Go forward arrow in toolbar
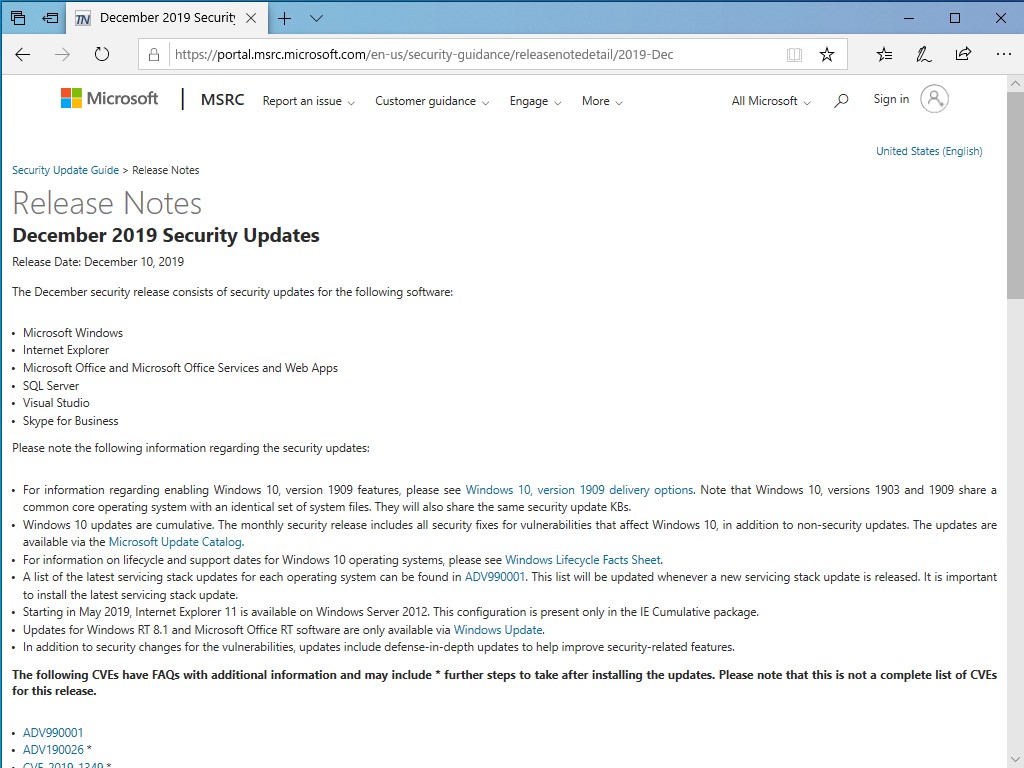The height and width of the screenshot is (768, 1024). click(x=62, y=54)
